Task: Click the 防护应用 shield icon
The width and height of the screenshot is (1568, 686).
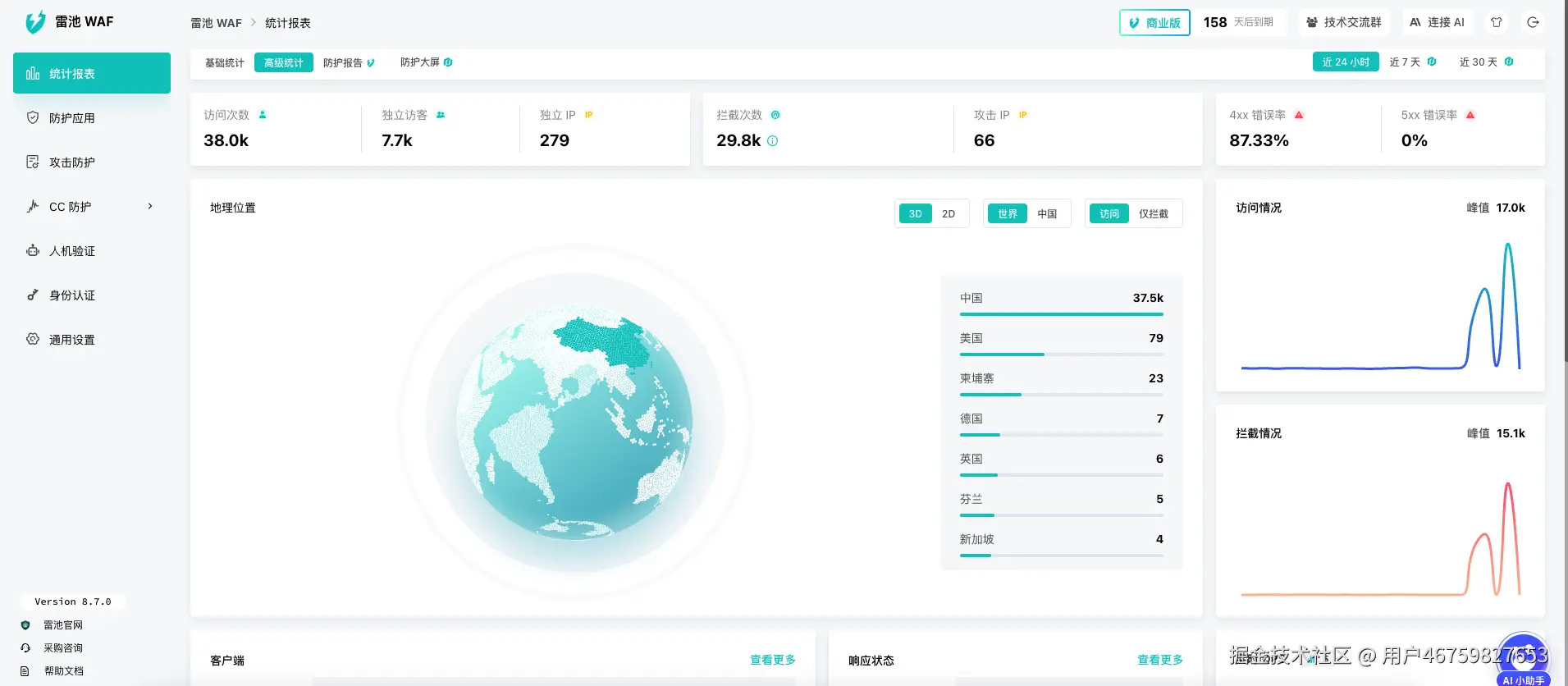Action: [x=33, y=117]
